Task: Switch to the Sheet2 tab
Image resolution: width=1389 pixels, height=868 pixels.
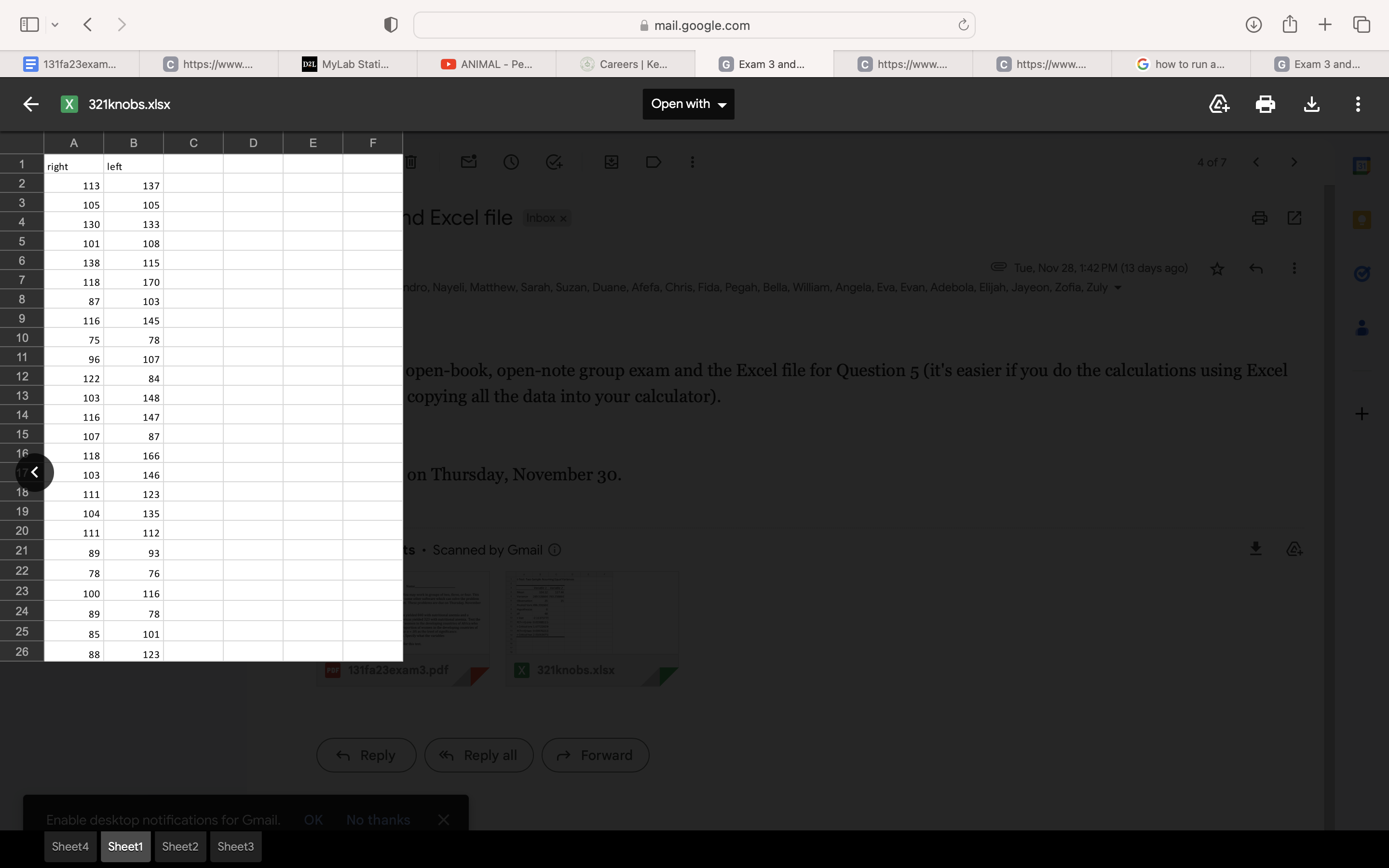Action: click(179, 846)
